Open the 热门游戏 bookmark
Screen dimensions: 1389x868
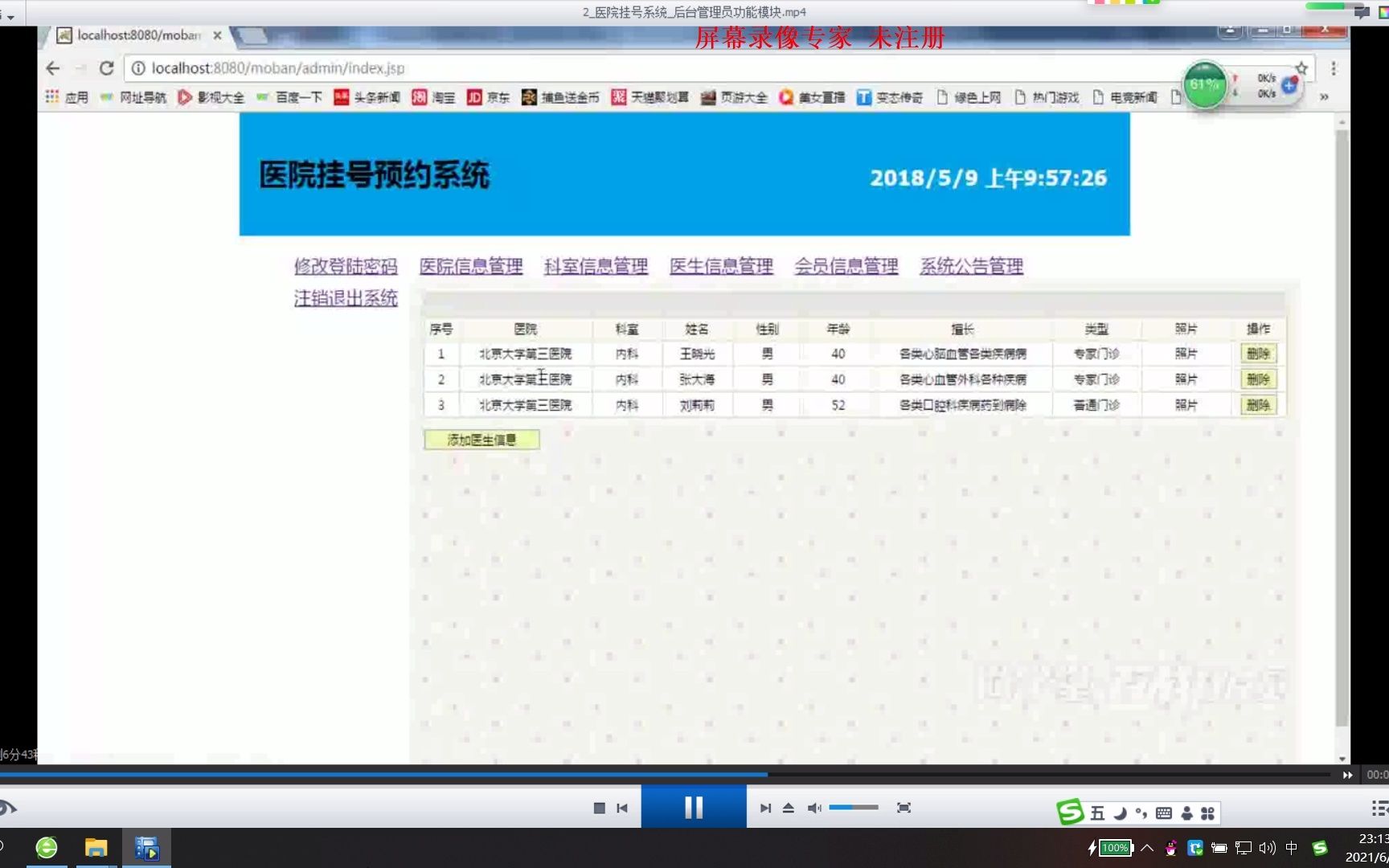pos(1047,97)
